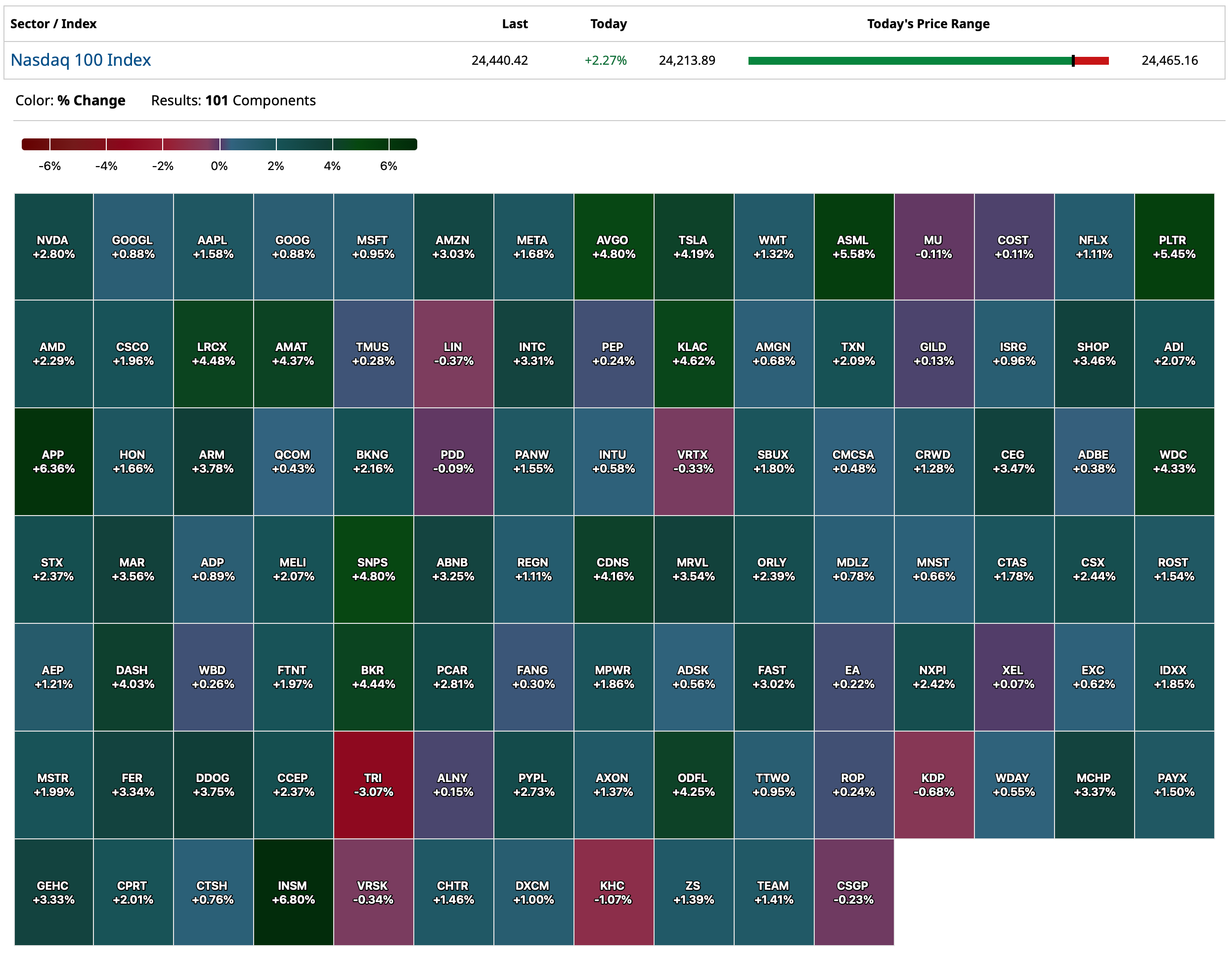The width and height of the screenshot is (1232, 958).
Task: Open the PLTR +5.45% tile
Action: click(1173, 247)
